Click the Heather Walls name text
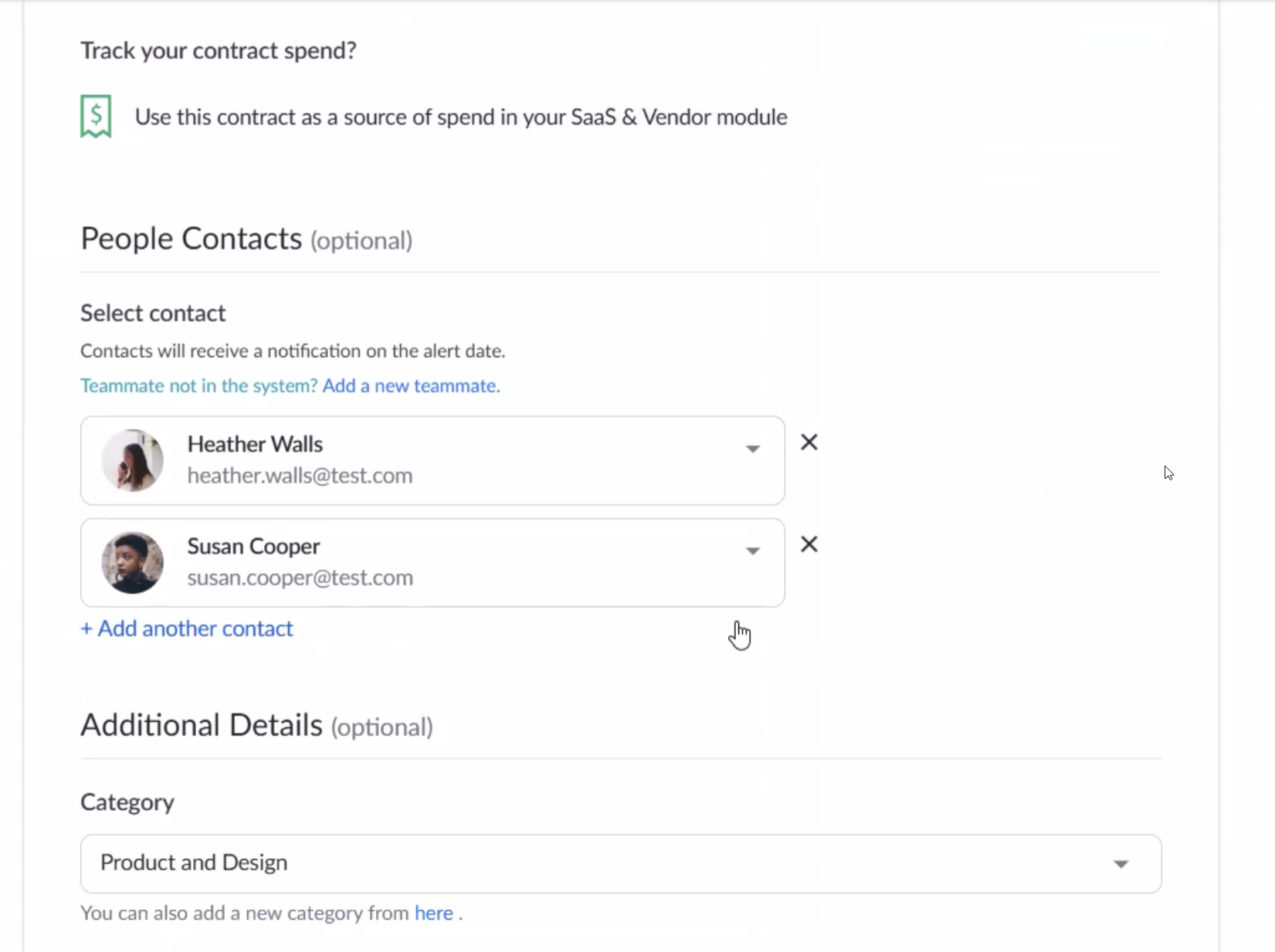 point(255,444)
